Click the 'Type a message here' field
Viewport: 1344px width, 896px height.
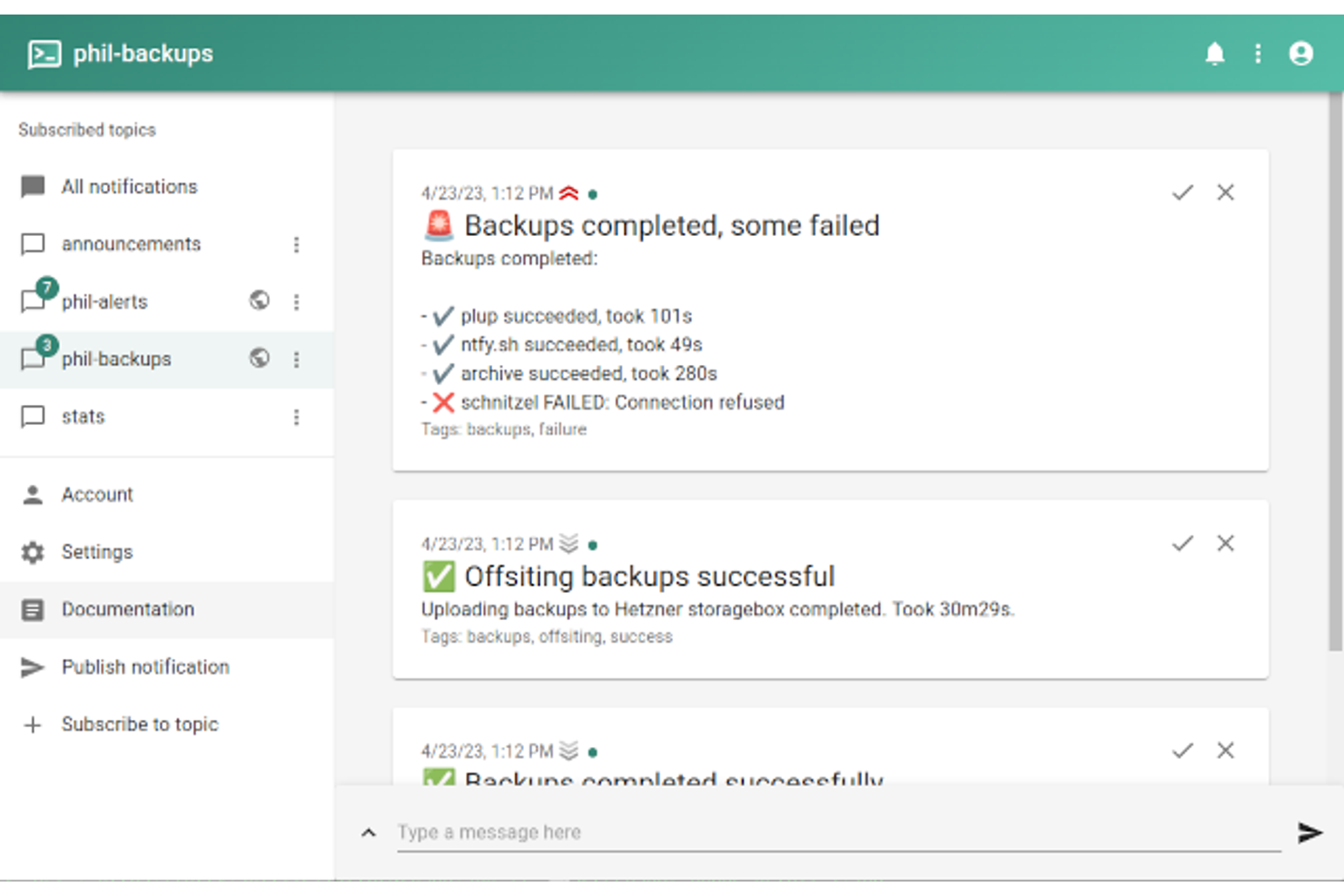click(636, 832)
